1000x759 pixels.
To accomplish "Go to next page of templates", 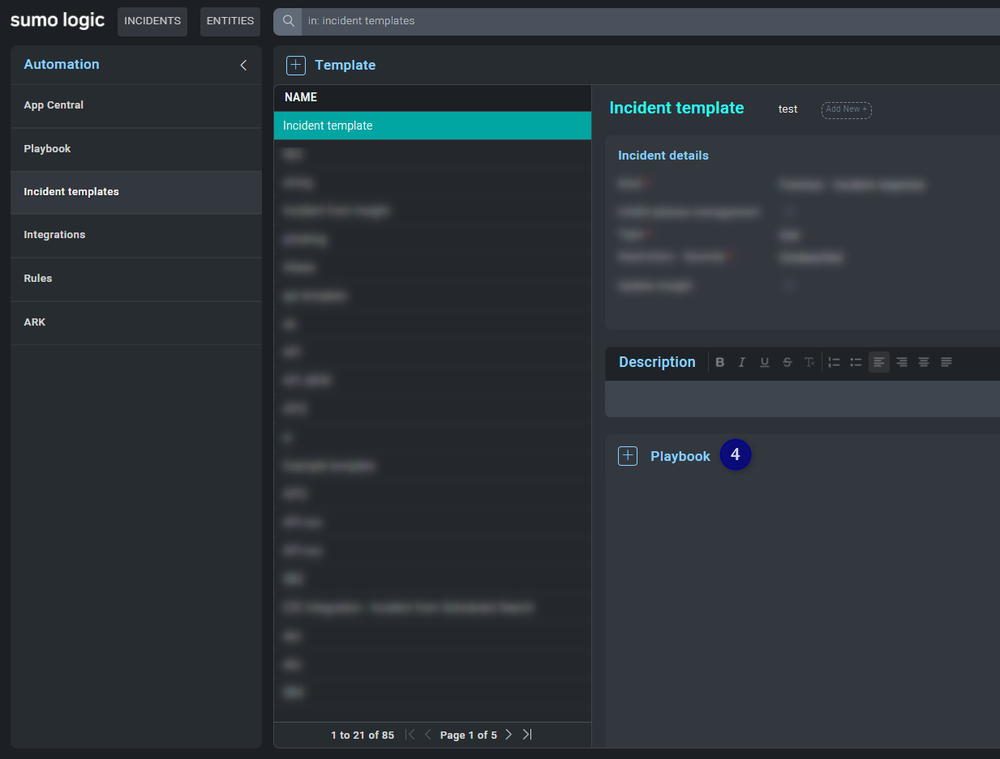I will (x=508, y=735).
